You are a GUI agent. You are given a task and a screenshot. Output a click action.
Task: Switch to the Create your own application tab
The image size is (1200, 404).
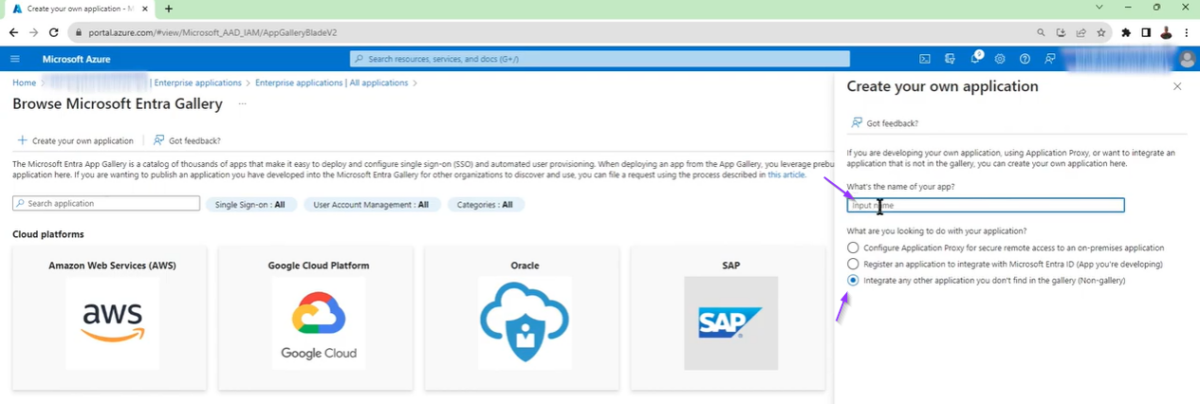(x=79, y=8)
